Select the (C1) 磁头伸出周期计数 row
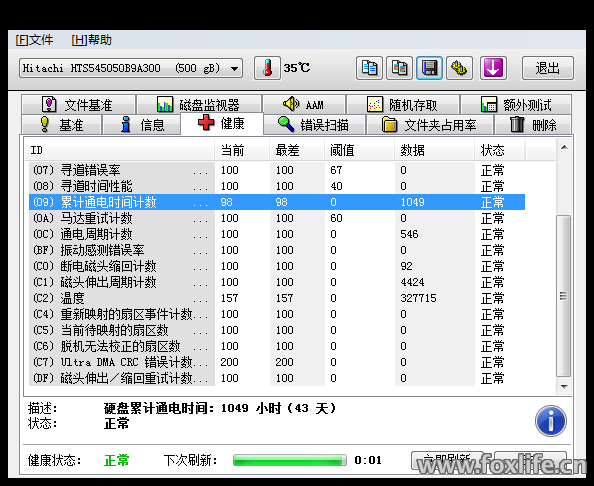 (277, 282)
